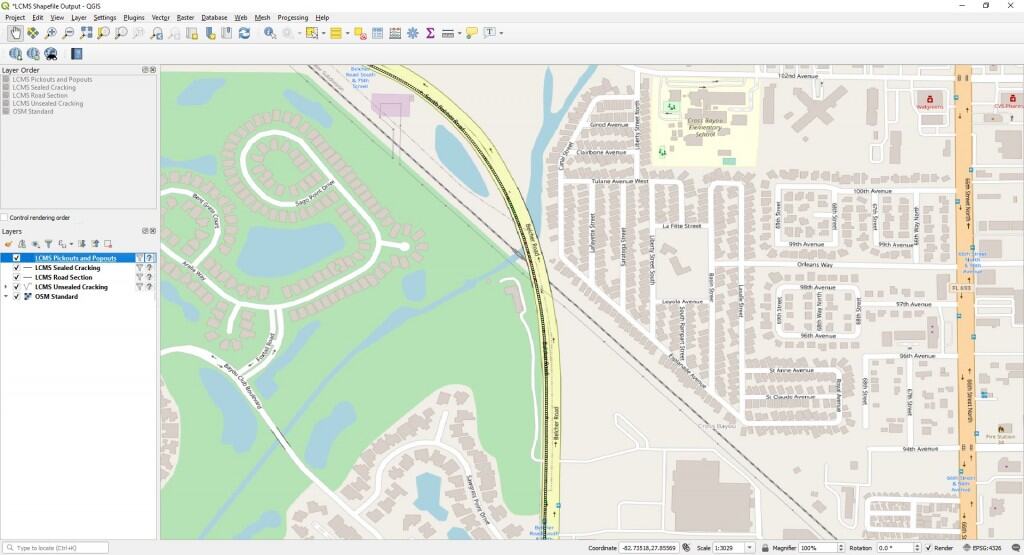Open the Processing menu

pyautogui.click(x=292, y=17)
